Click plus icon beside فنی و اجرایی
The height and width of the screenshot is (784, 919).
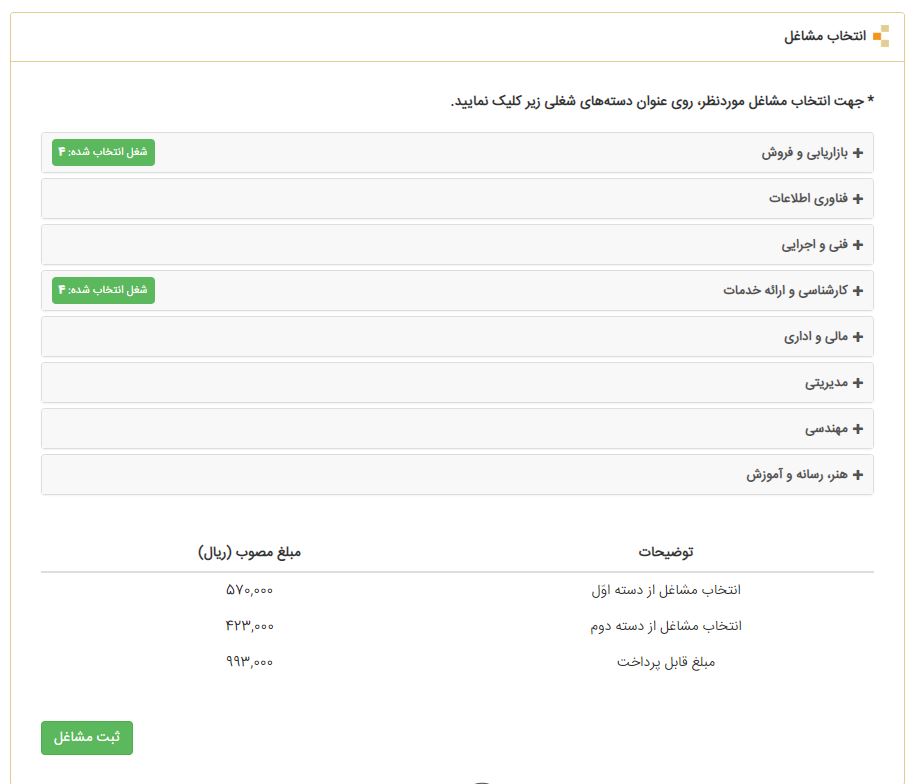tap(858, 245)
